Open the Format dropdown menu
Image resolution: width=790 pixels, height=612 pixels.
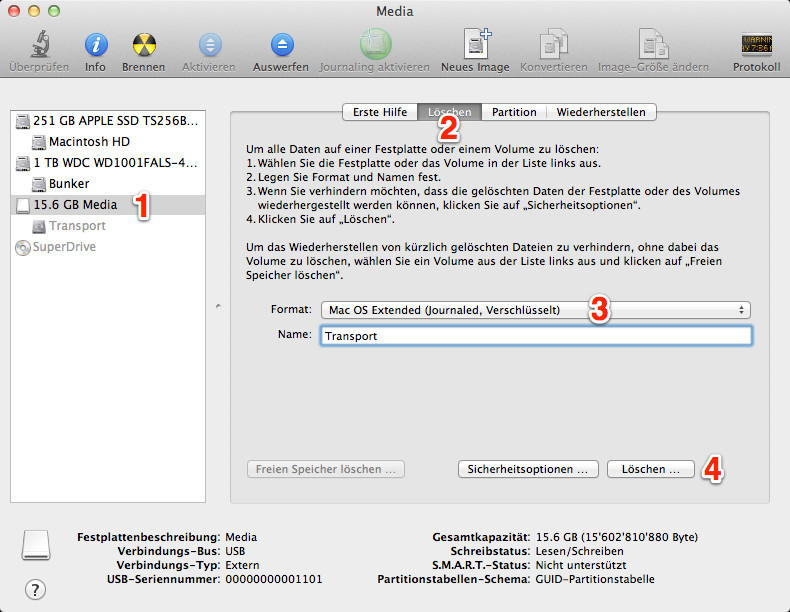pos(536,310)
